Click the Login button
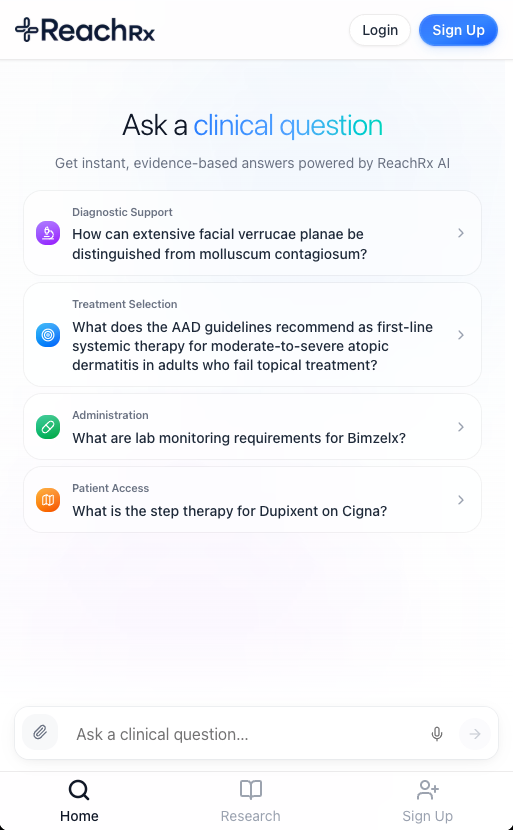513x830 pixels. 380,30
